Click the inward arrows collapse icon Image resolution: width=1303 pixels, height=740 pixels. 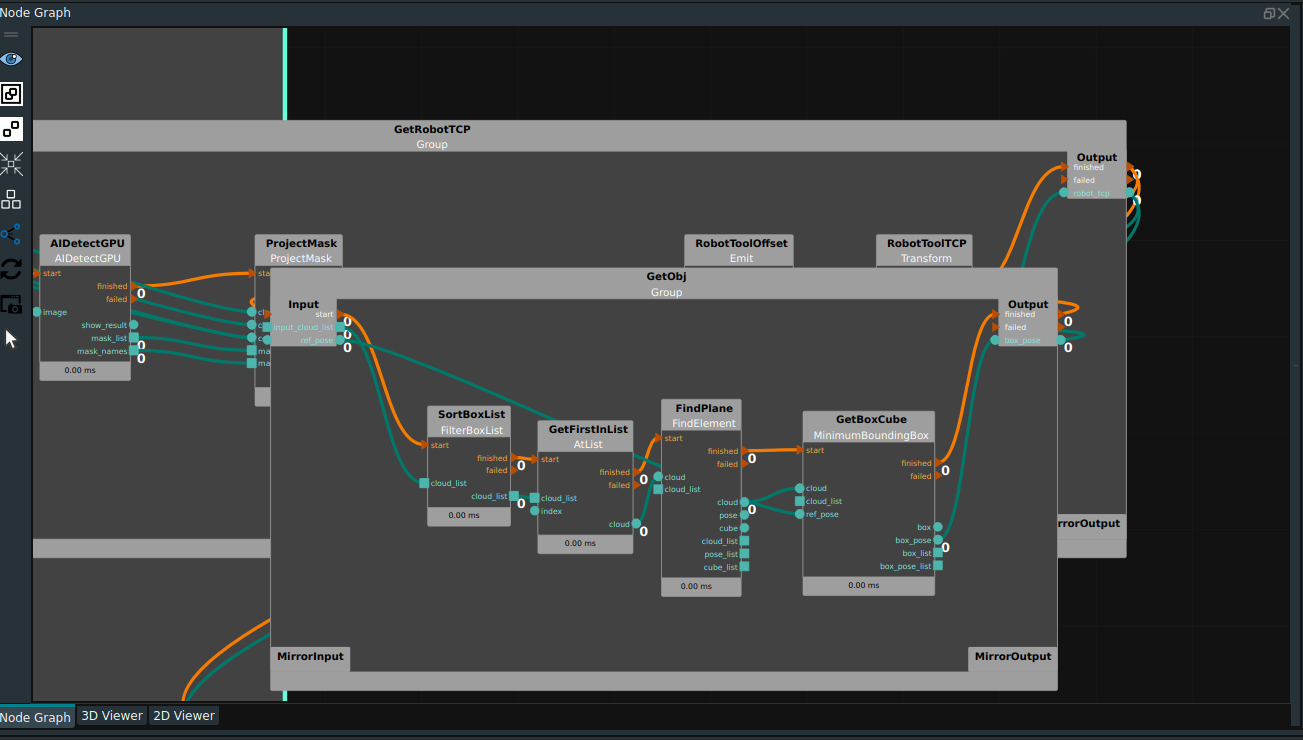click(11, 164)
